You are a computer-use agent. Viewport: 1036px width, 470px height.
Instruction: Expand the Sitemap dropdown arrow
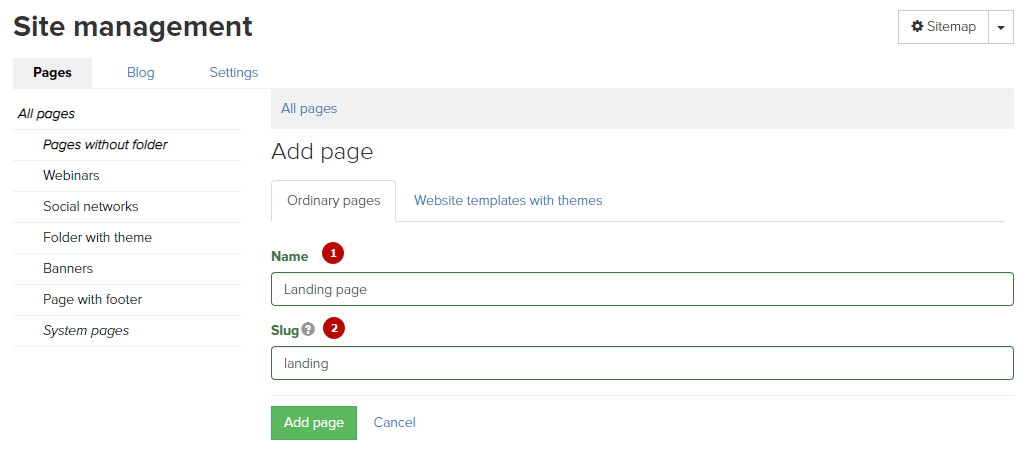tap(1001, 27)
